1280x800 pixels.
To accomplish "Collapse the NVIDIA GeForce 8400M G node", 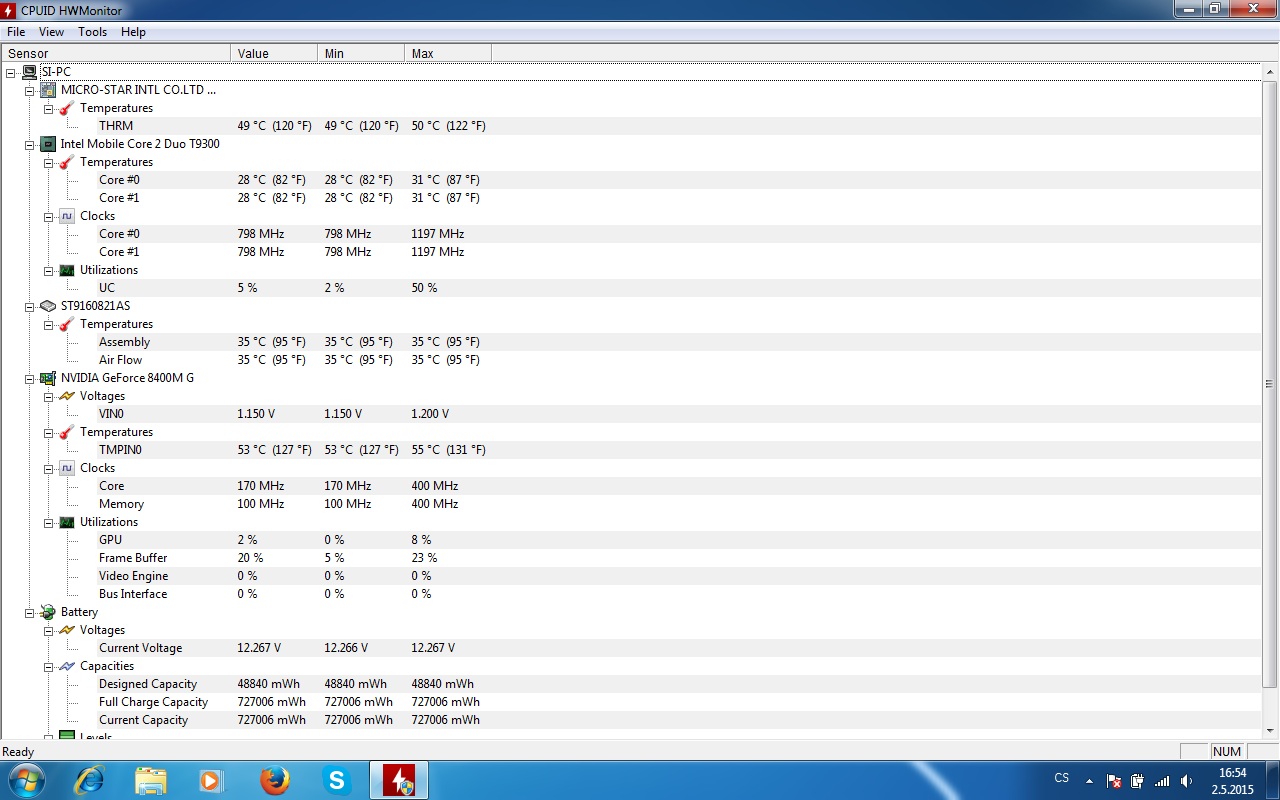I will point(29,378).
